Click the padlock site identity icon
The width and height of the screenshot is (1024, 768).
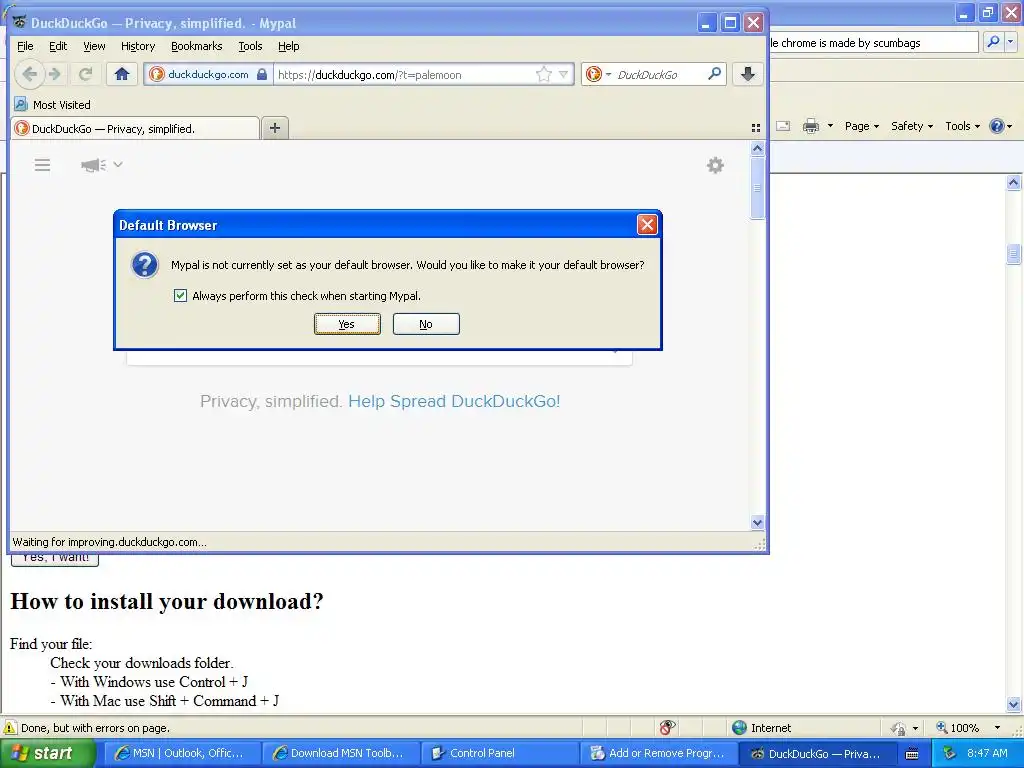pyautogui.click(x=262, y=74)
